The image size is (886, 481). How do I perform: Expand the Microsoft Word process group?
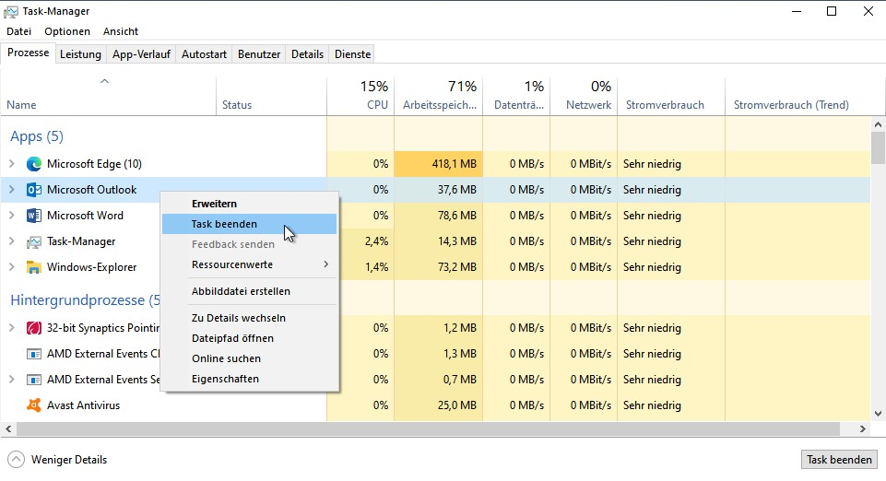(x=11, y=215)
